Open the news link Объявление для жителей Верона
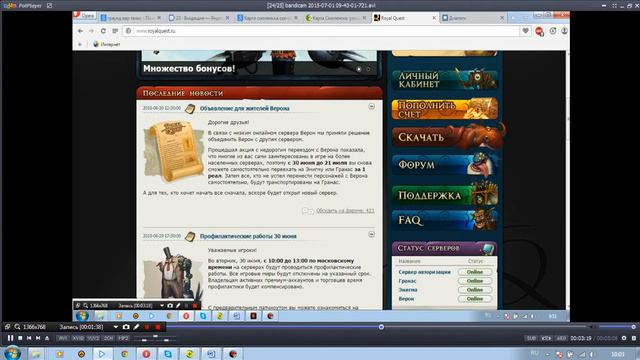The height and width of the screenshot is (360, 640). [244, 109]
